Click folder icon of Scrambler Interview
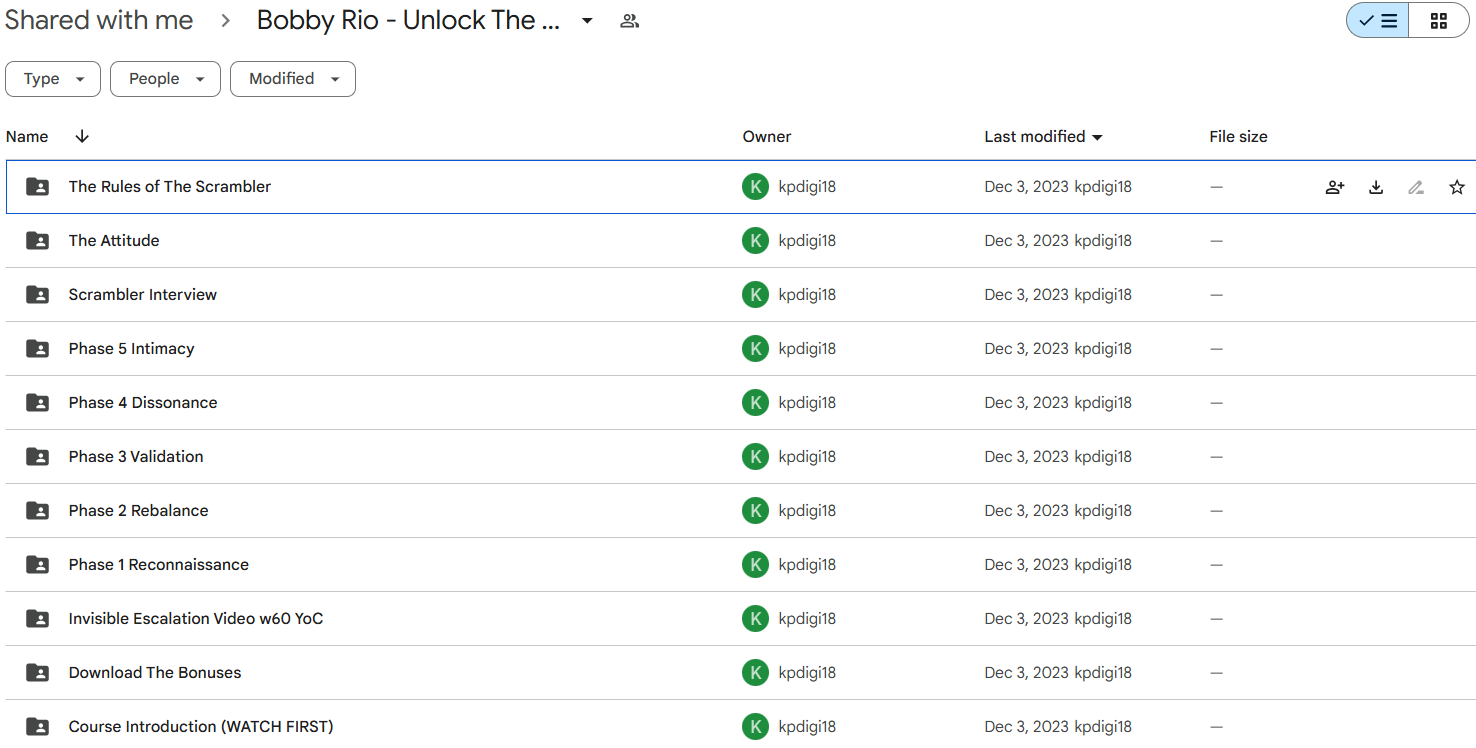1476x748 pixels. coord(37,295)
